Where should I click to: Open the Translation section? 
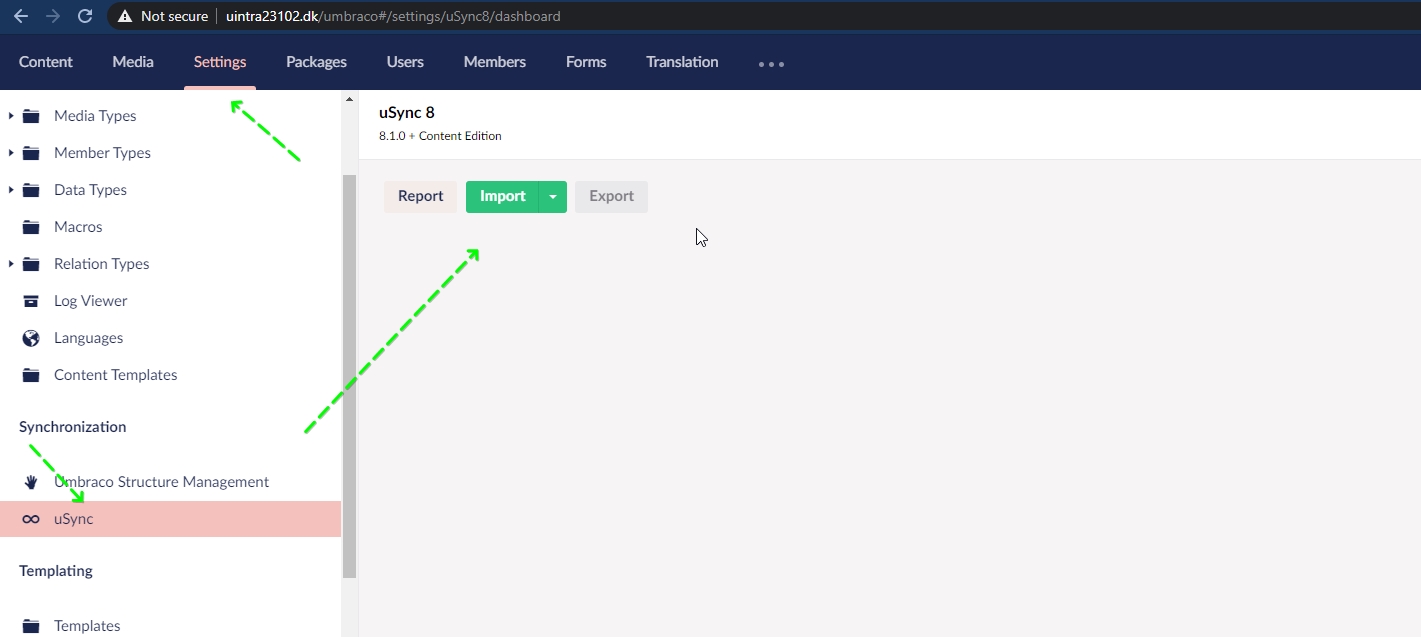pyautogui.click(x=682, y=62)
